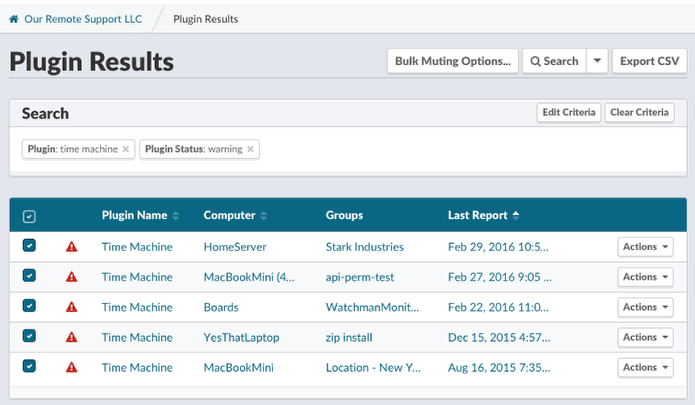Click Clear Criteria button
The image size is (695, 405).
[639, 113]
